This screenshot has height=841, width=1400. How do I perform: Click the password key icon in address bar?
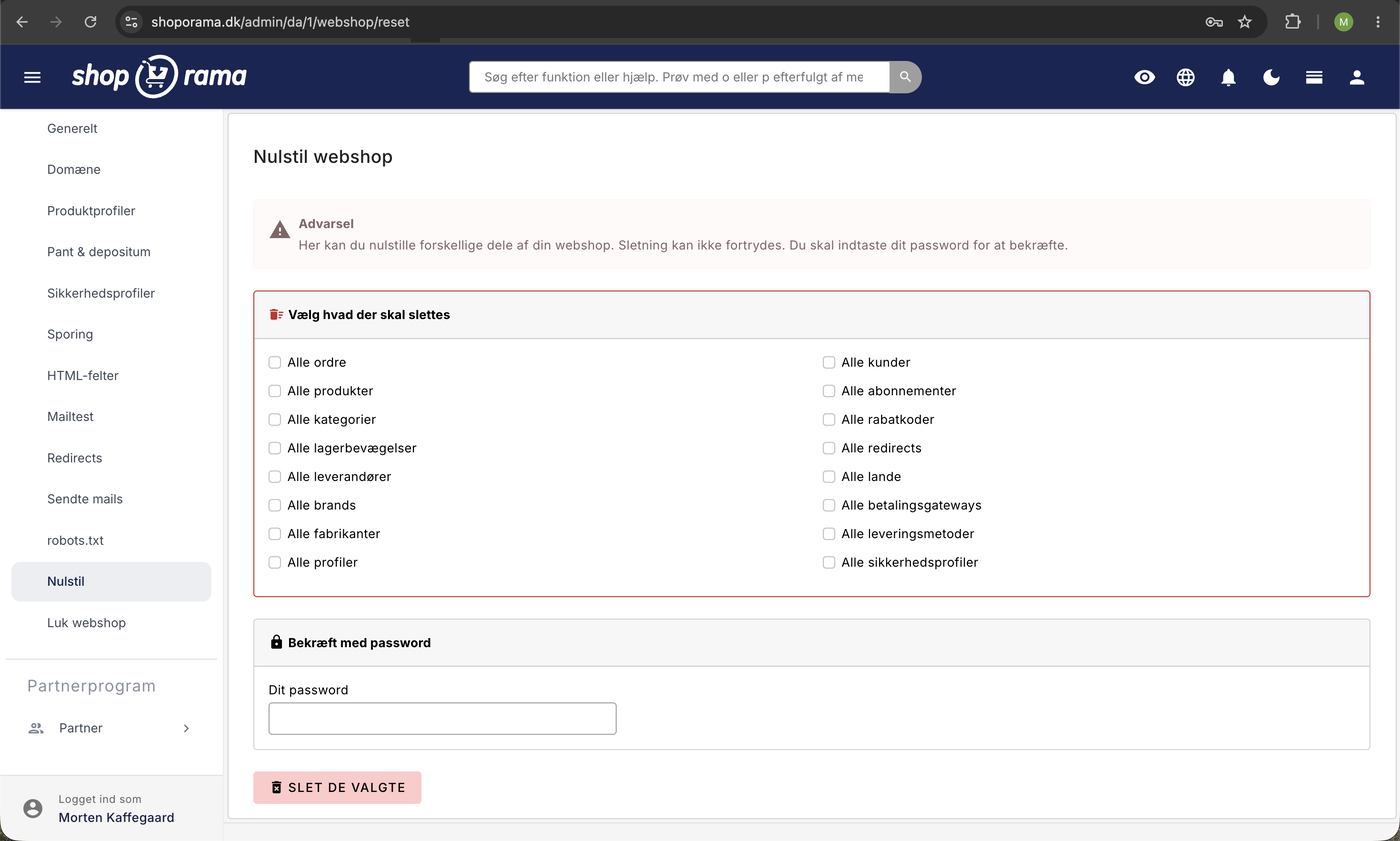pos(1214,21)
